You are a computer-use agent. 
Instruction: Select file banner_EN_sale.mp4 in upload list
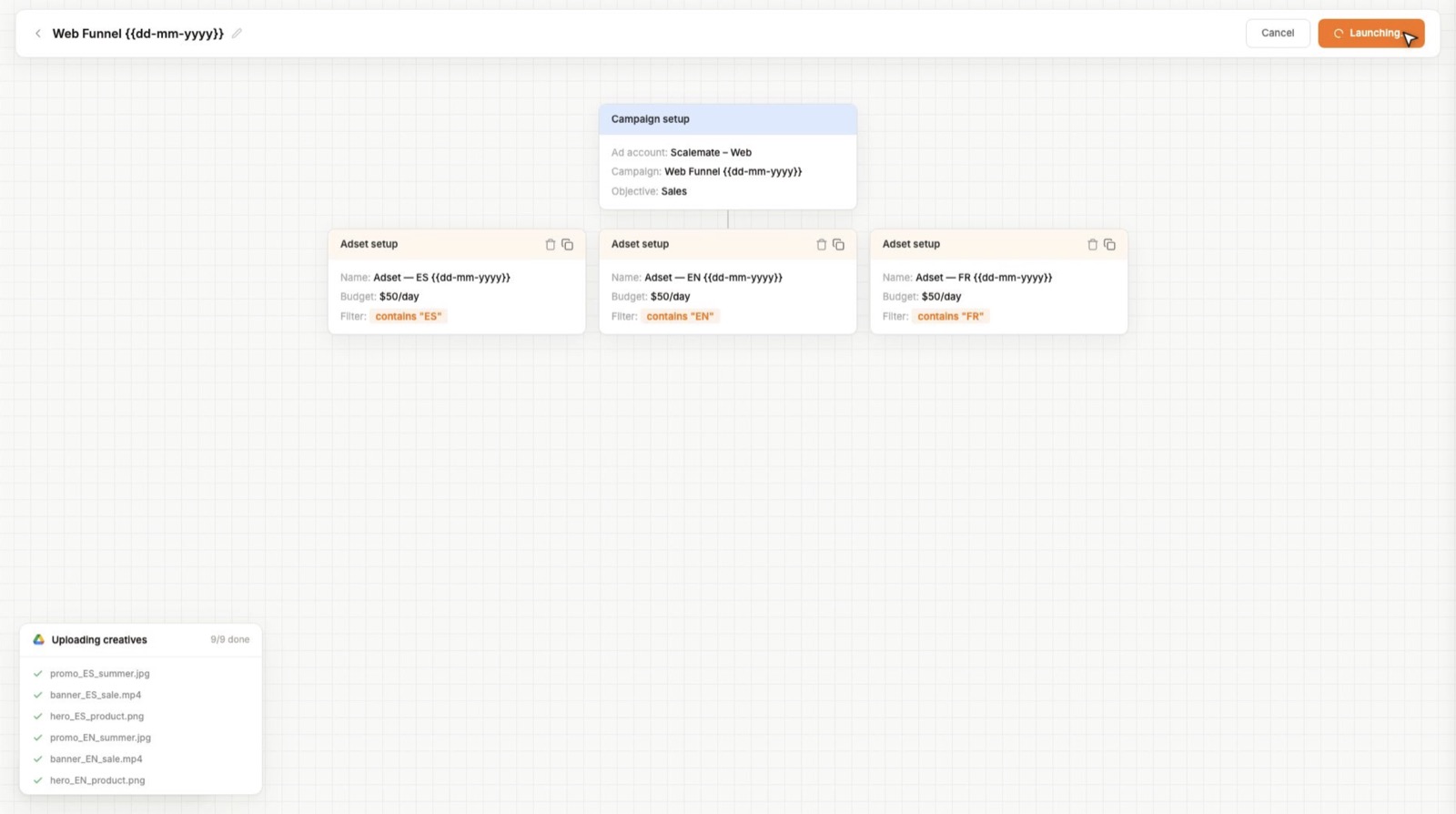96,759
